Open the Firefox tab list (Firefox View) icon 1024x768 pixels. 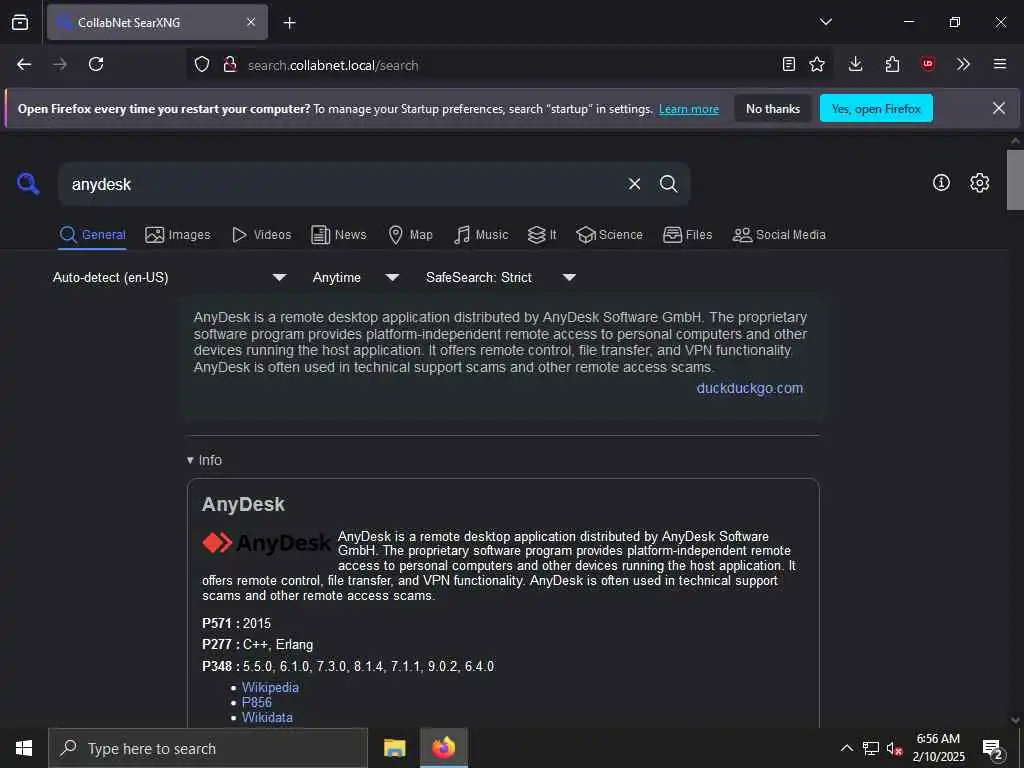pyautogui.click(x=20, y=22)
